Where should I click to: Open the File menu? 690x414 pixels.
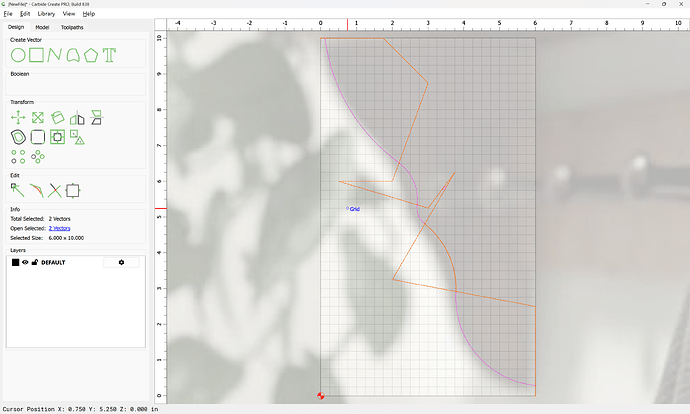point(8,14)
